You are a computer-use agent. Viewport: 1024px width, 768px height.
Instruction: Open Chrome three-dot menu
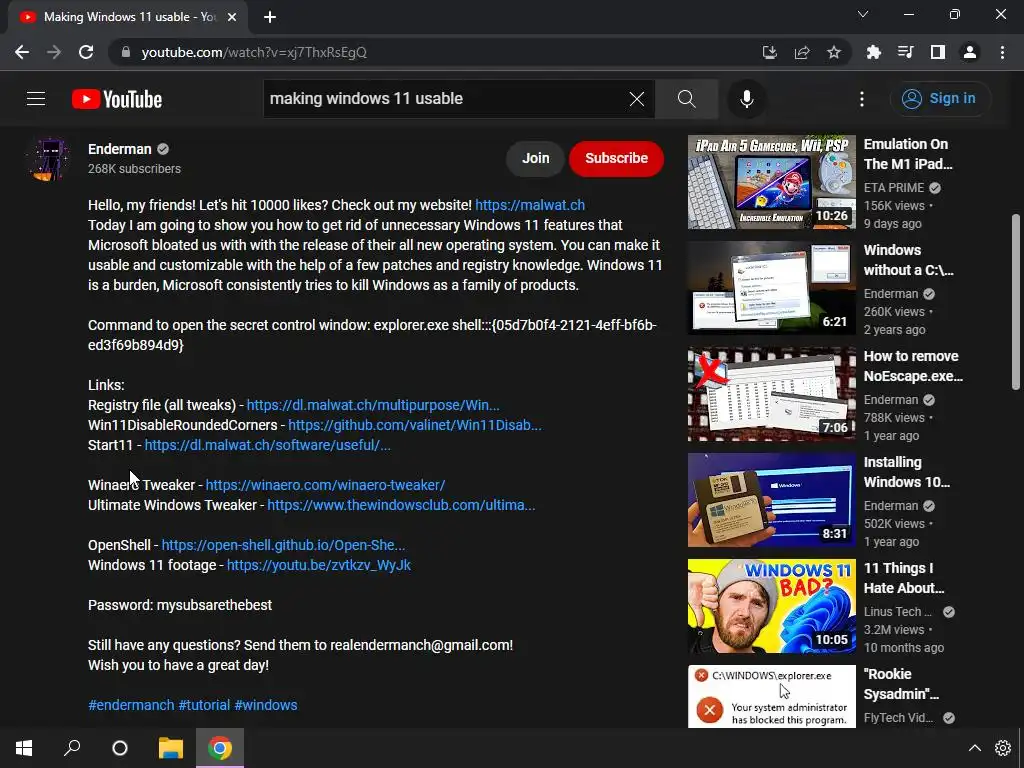point(1002,52)
